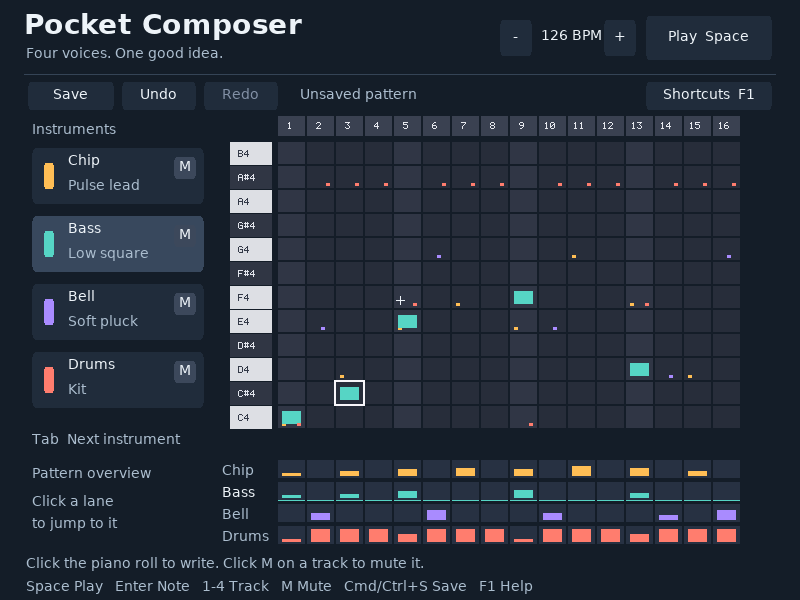This screenshot has height=600, width=800.
Task: Click the A4 piano key
Action: pyautogui.click(x=251, y=202)
